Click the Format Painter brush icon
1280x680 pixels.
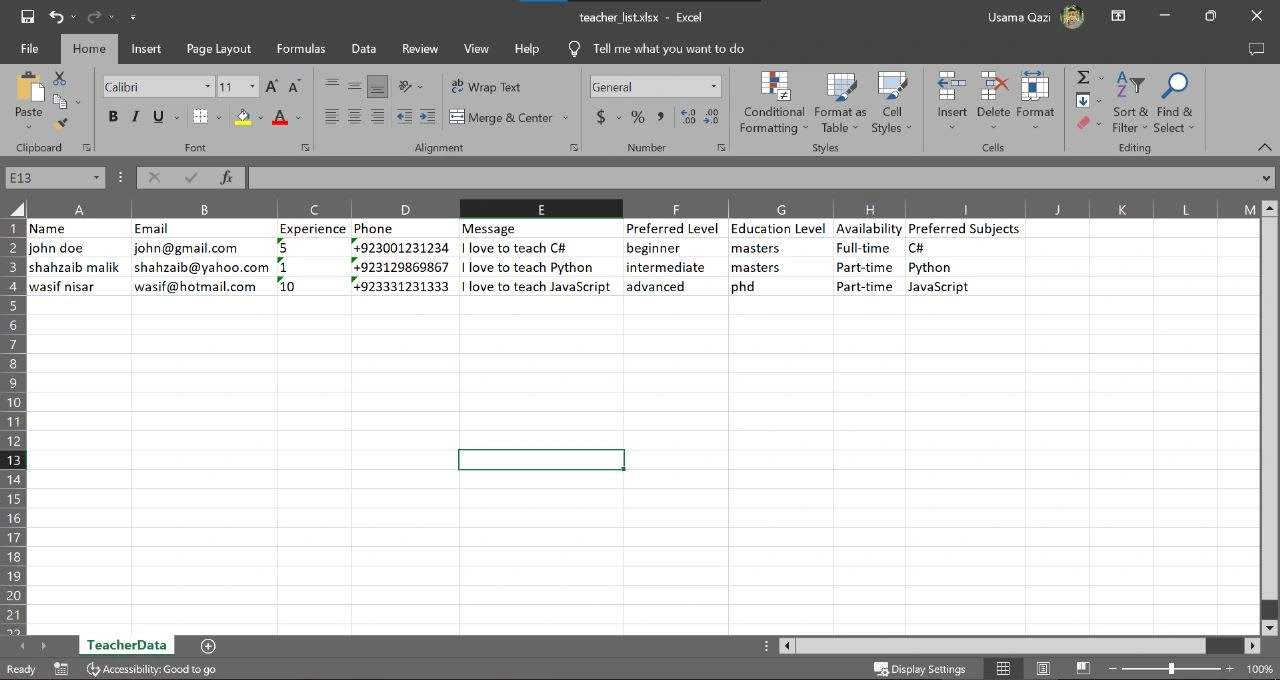(60, 124)
